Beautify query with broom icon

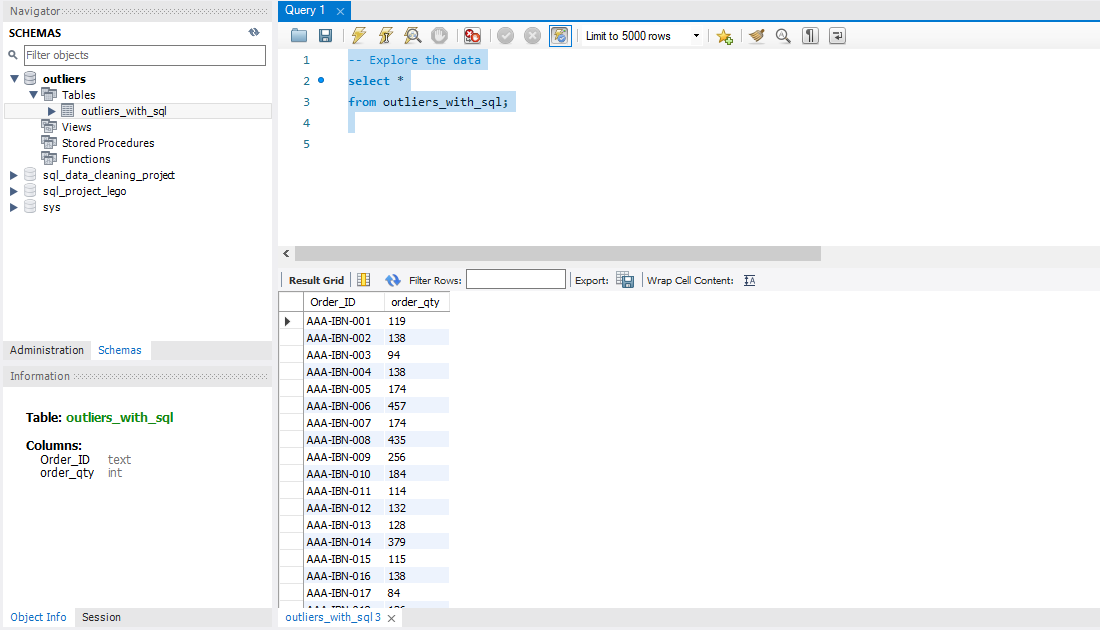pyautogui.click(x=756, y=36)
